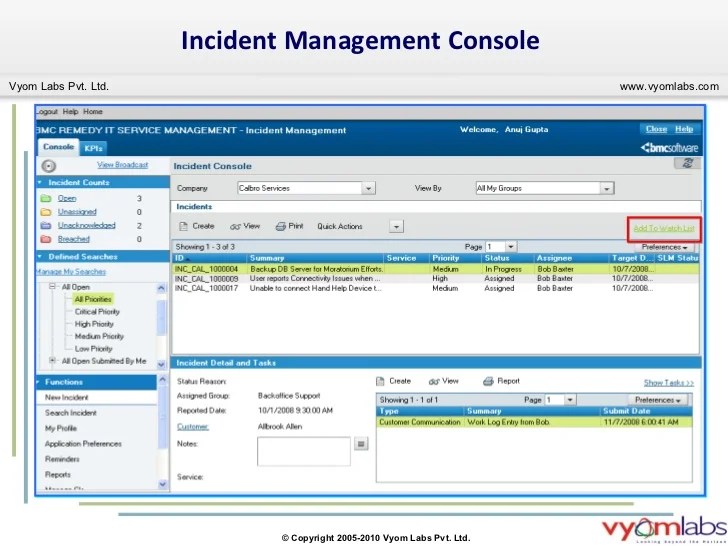Click Defined Searches scroll up arrow
This screenshot has height=546, width=728.
(x=161, y=288)
